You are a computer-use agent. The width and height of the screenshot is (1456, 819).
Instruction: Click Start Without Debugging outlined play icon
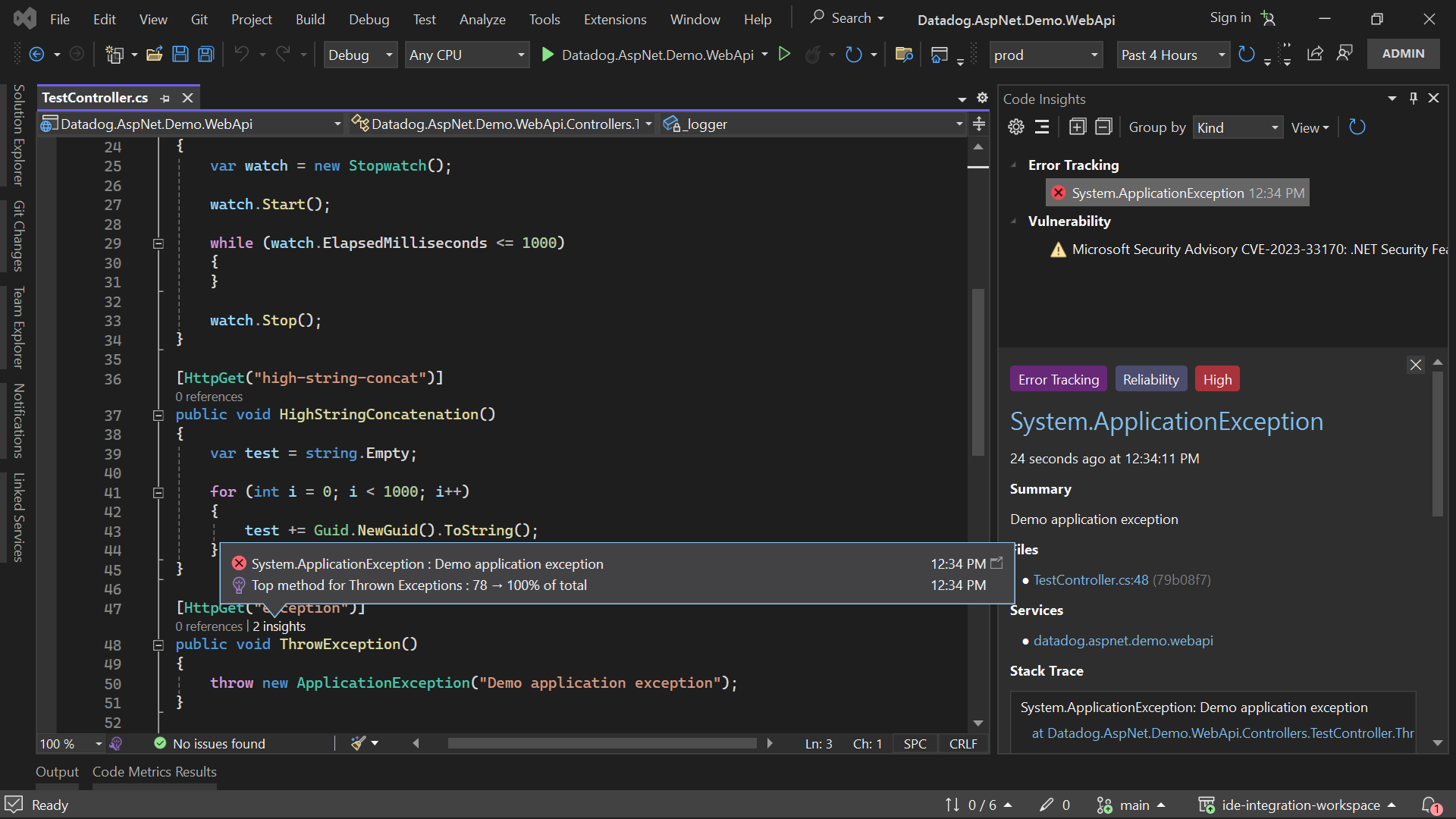point(785,54)
